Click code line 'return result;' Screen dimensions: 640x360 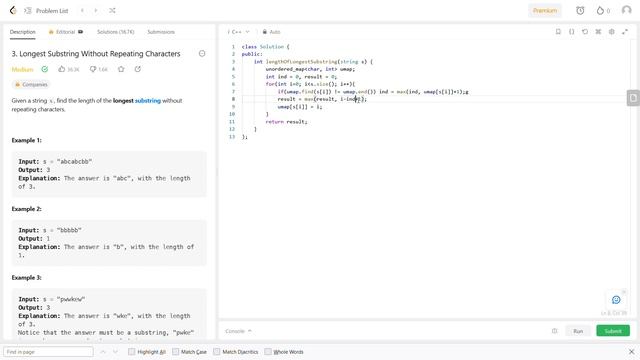tap(287, 122)
